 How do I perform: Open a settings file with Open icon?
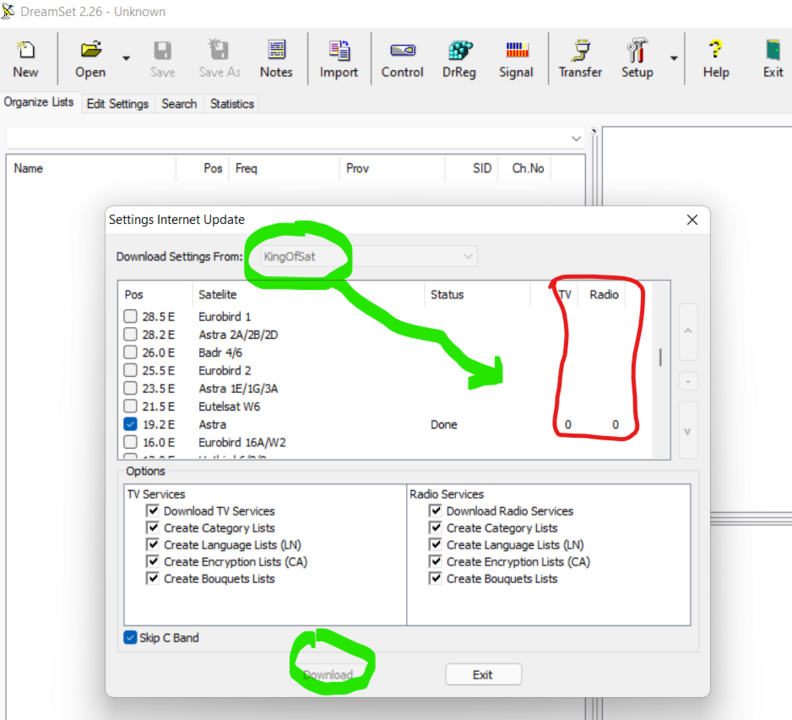click(x=90, y=59)
